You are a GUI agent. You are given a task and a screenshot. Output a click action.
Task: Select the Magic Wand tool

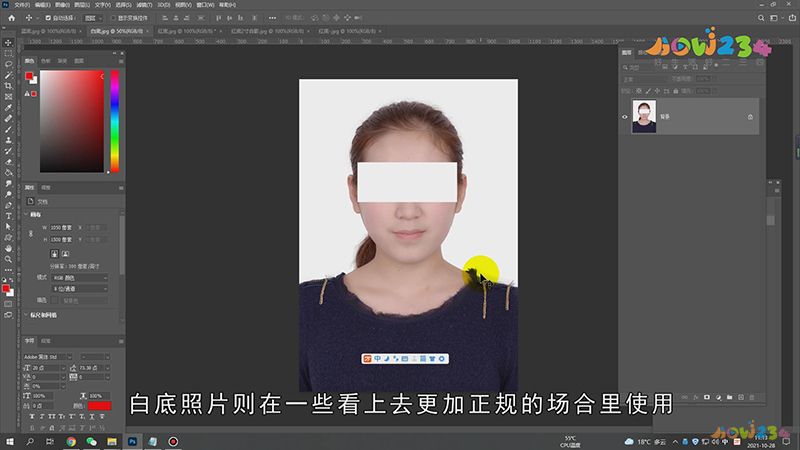pyautogui.click(x=8, y=75)
